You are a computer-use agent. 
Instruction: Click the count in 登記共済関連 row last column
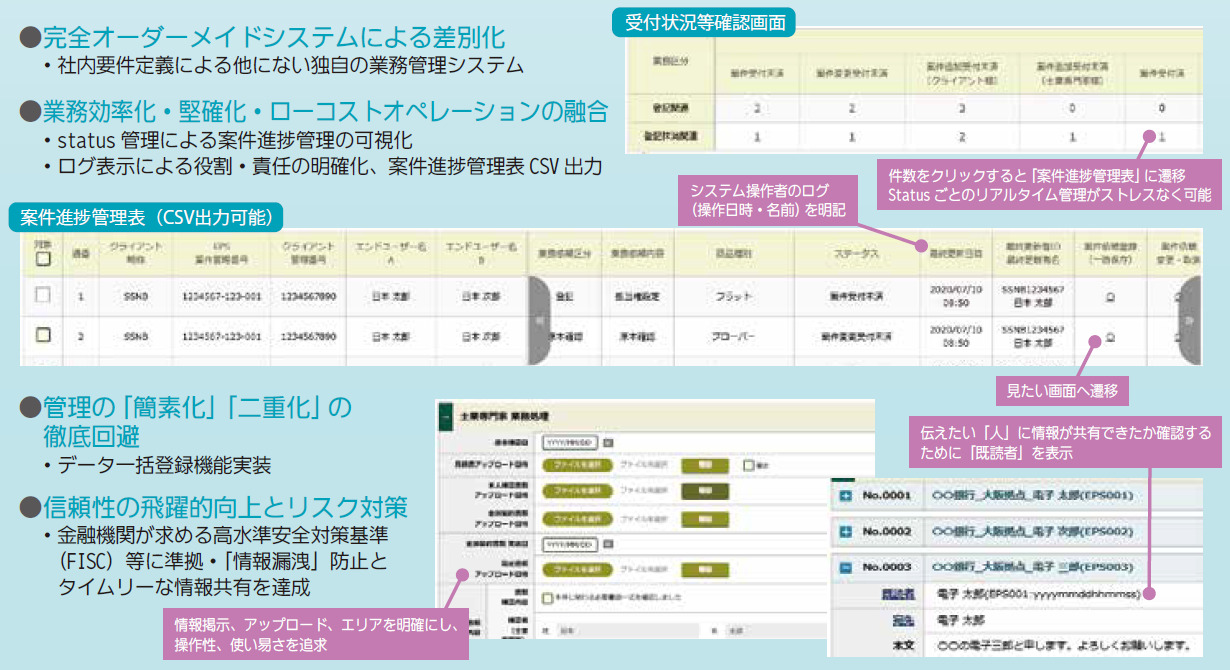tap(1161, 134)
